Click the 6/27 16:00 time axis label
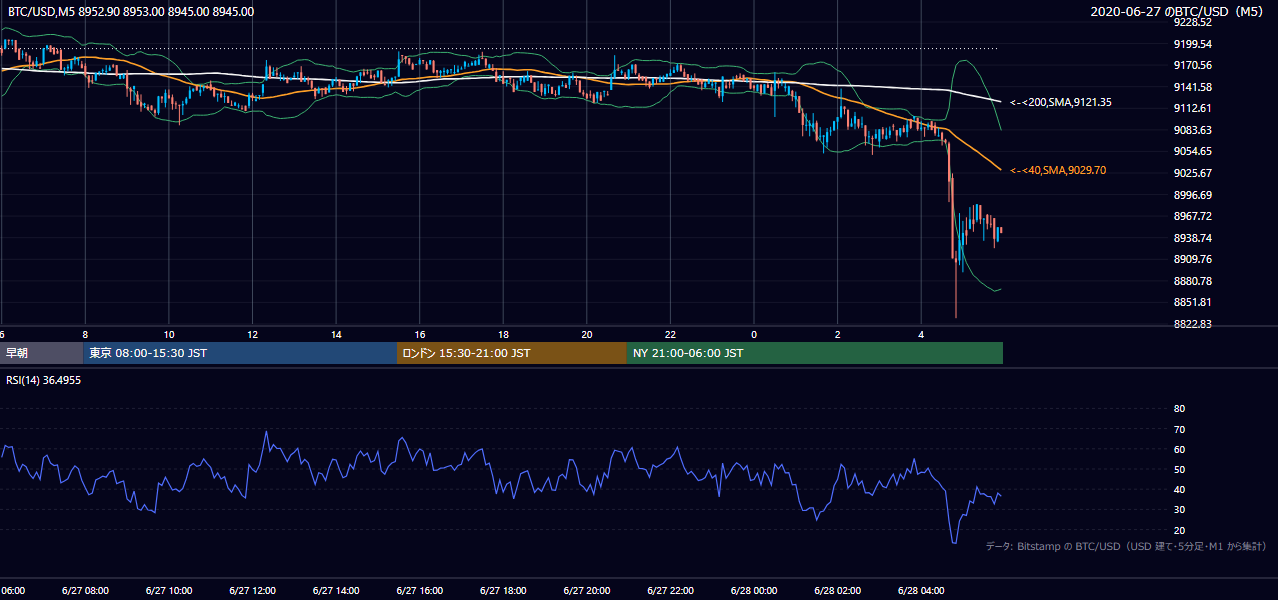The image size is (1278, 600). point(419,591)
